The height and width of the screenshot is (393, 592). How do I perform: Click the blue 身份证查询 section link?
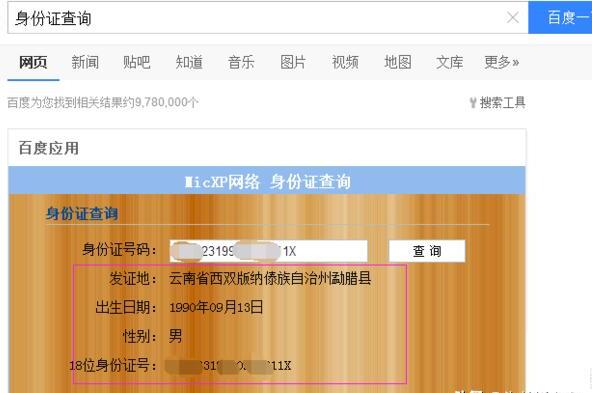(x=82, y=214)
